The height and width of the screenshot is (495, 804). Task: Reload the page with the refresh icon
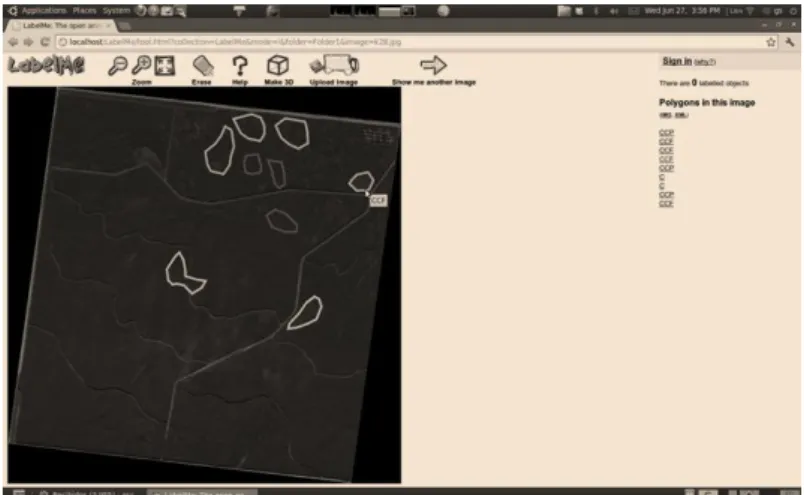click(45, 42)
